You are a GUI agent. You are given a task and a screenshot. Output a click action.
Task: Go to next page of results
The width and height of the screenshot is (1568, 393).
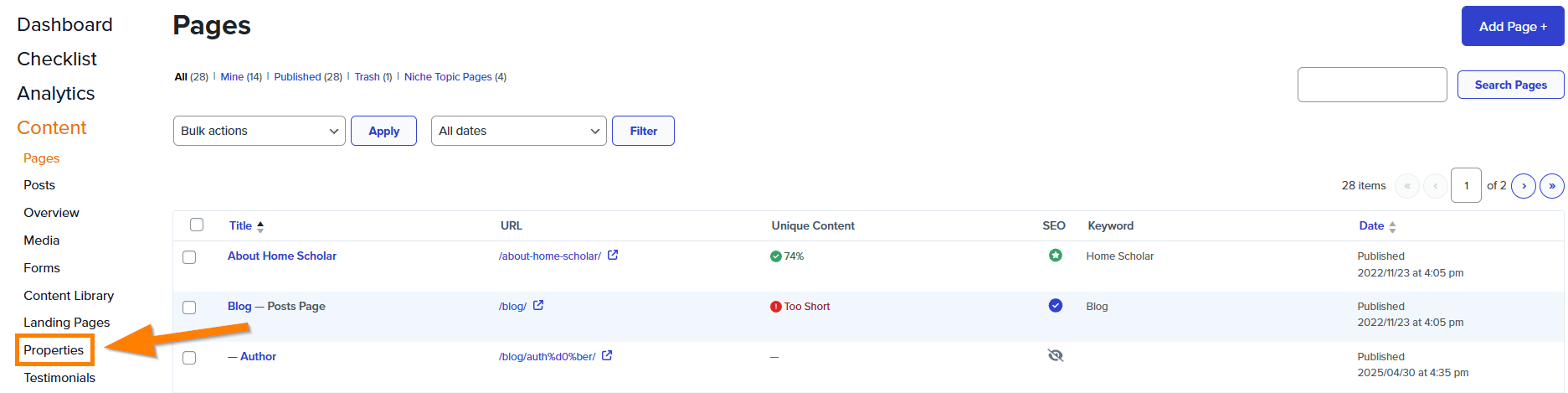coord(1524,186)
